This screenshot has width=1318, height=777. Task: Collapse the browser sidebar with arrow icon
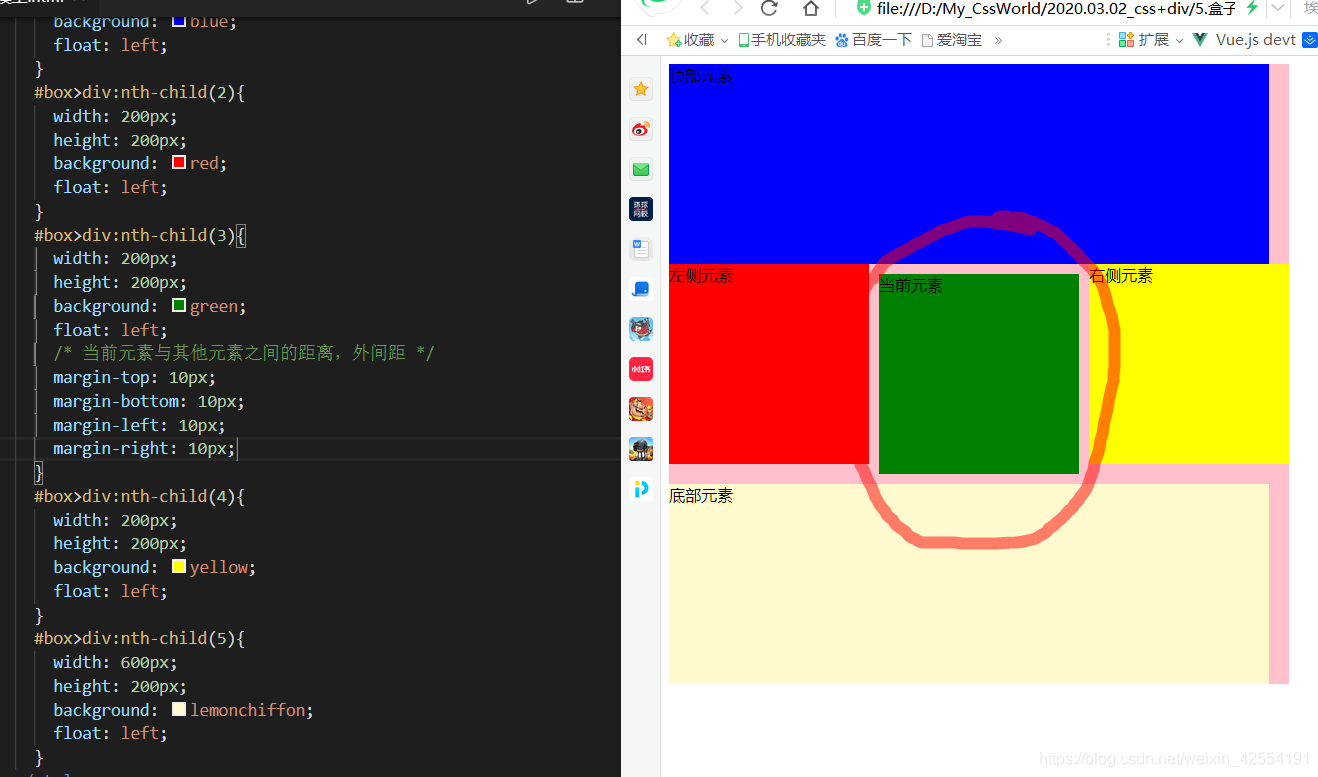click(642, 40)
